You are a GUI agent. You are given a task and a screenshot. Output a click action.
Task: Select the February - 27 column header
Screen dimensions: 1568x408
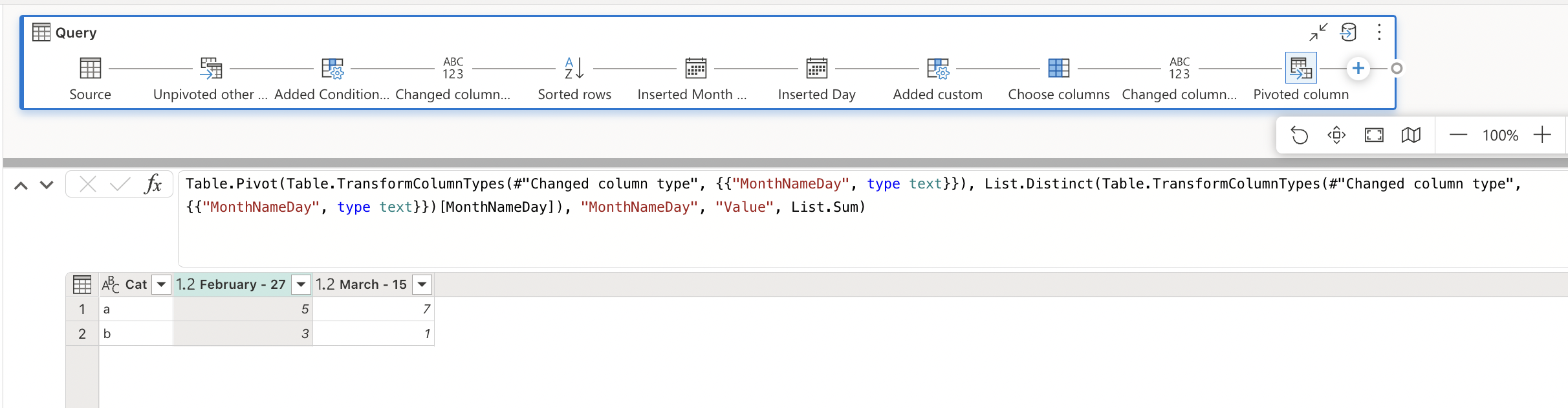[x=243, y=284]
